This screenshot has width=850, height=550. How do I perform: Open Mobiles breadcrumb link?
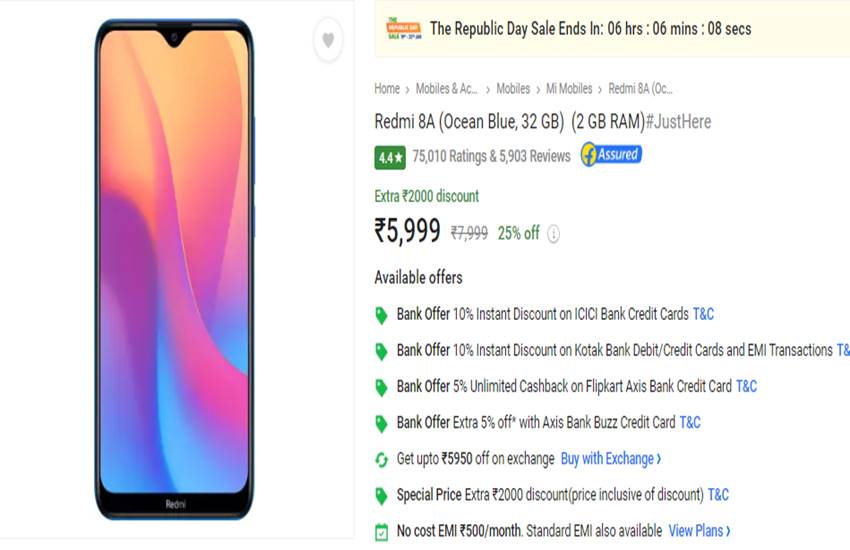coord(513,89)
